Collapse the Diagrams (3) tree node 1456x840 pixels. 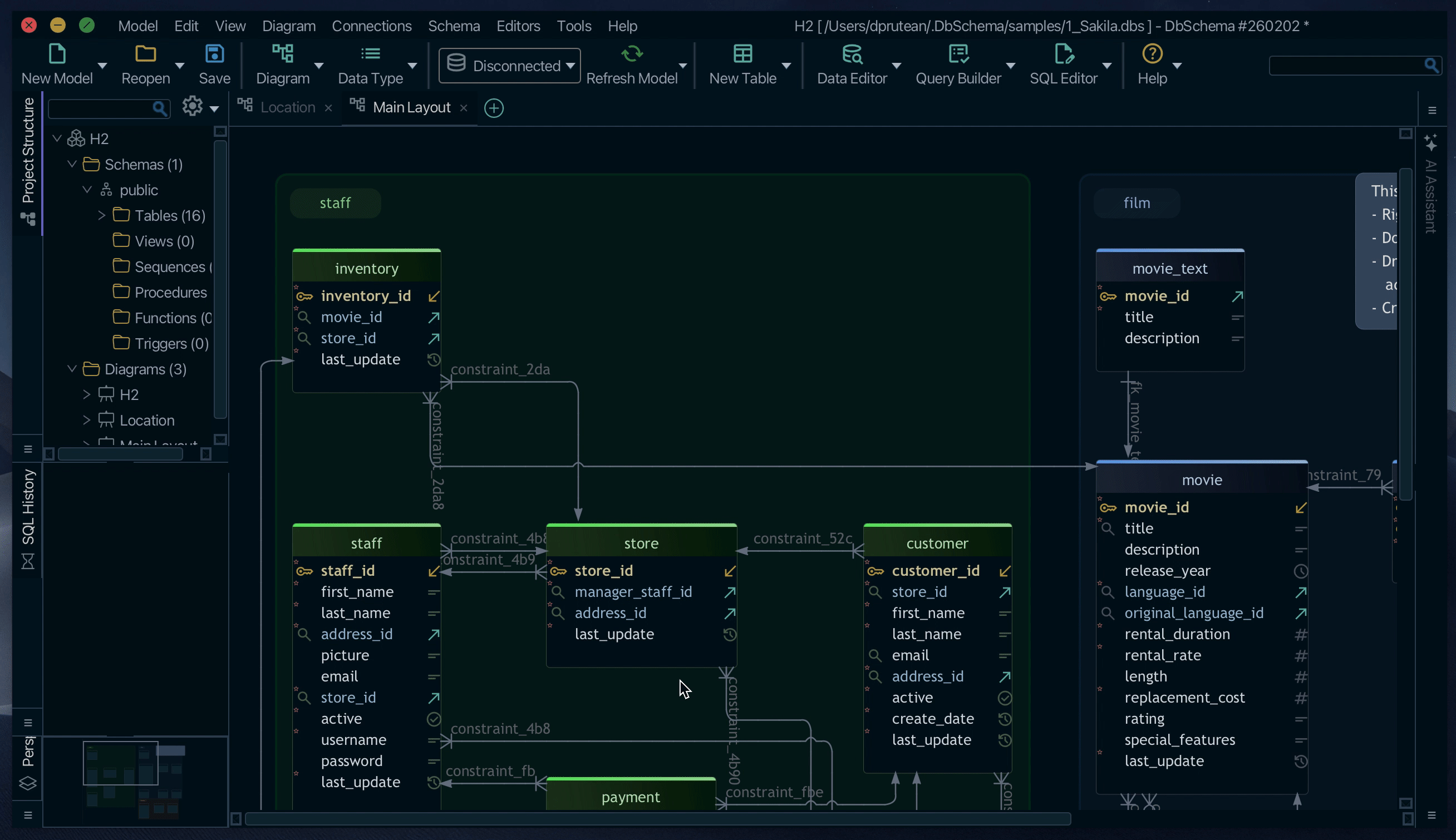pyautogui.click(x=73, y=369)
